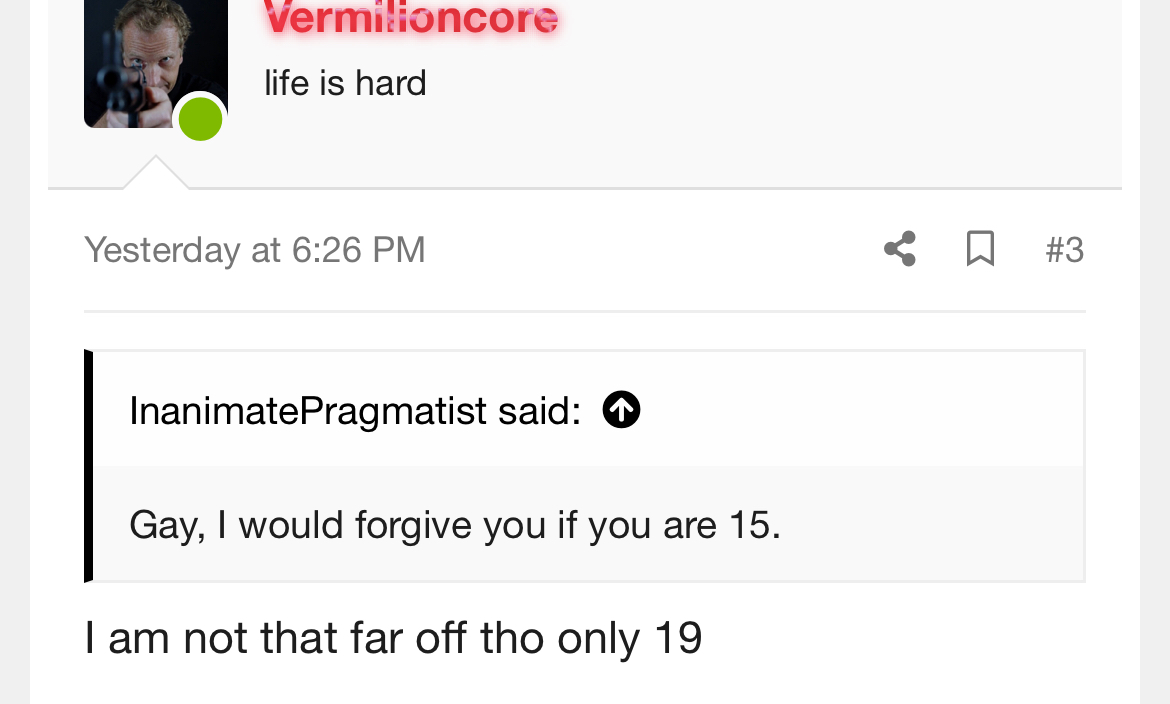This screenshot has width=1170, height=704.
Task: Click the divider line under the timestamp
Action: pyautogui.click(x=584, y=311)
